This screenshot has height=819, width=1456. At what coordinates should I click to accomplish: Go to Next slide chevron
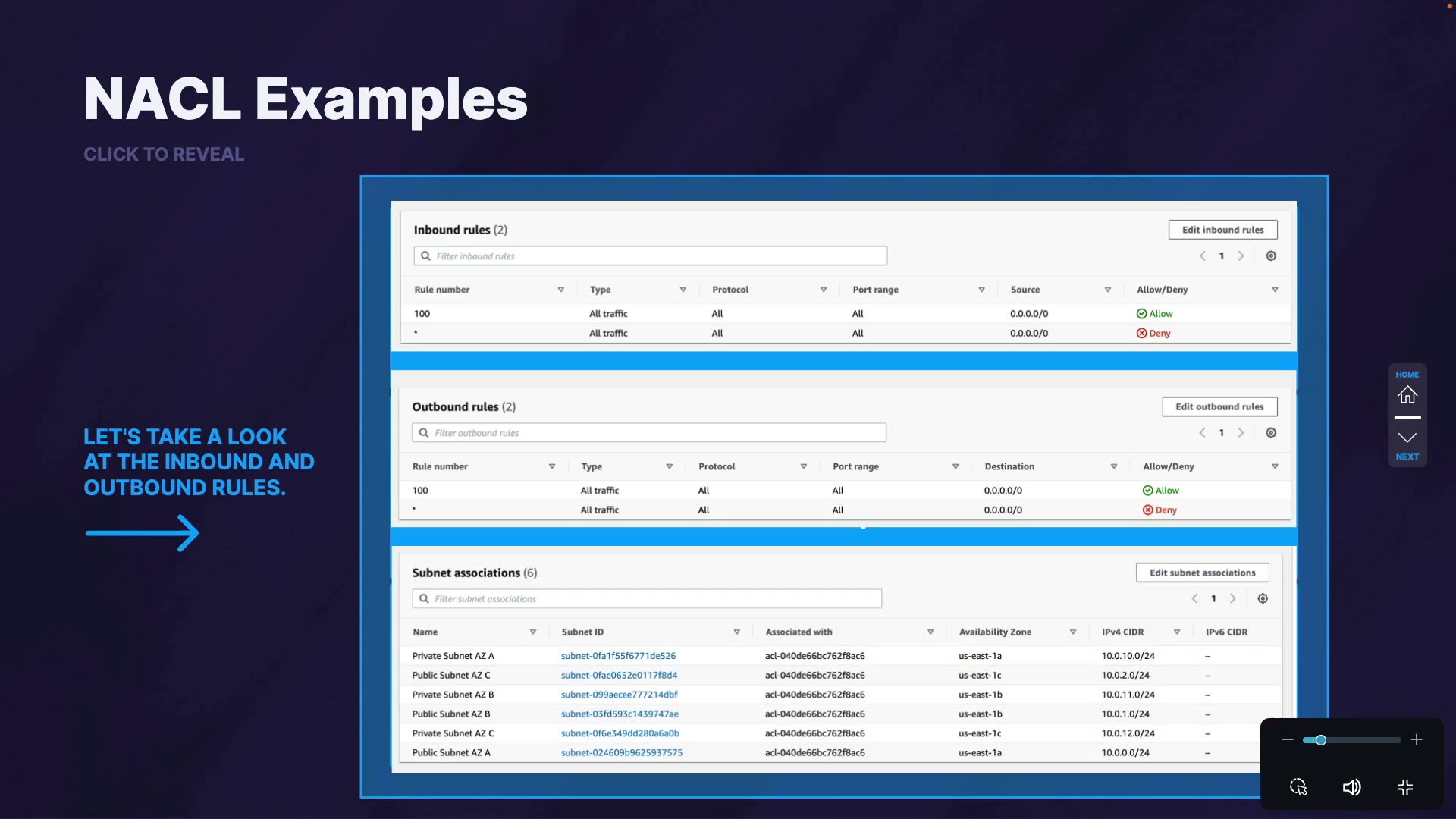[1407, 438]
